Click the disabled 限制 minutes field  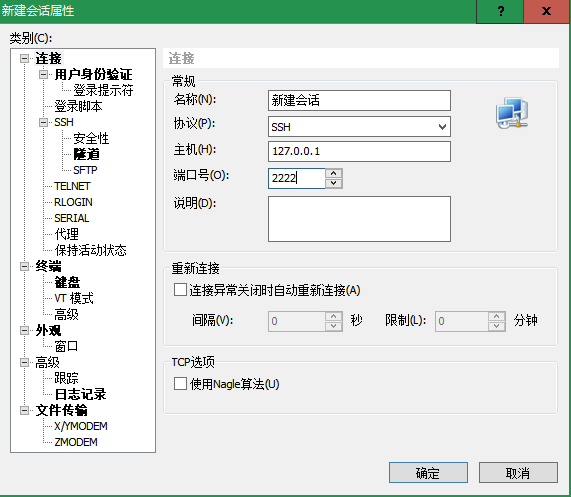tap(462, 321)
